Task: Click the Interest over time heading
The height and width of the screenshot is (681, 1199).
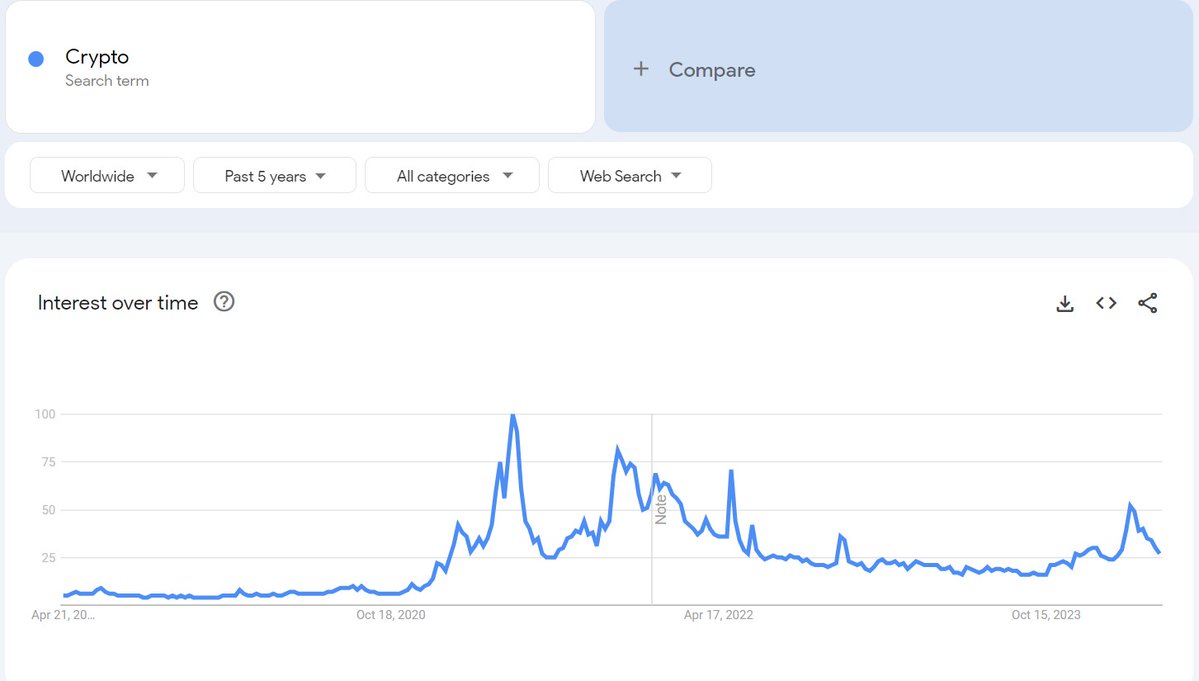Action: pos(118,303)
